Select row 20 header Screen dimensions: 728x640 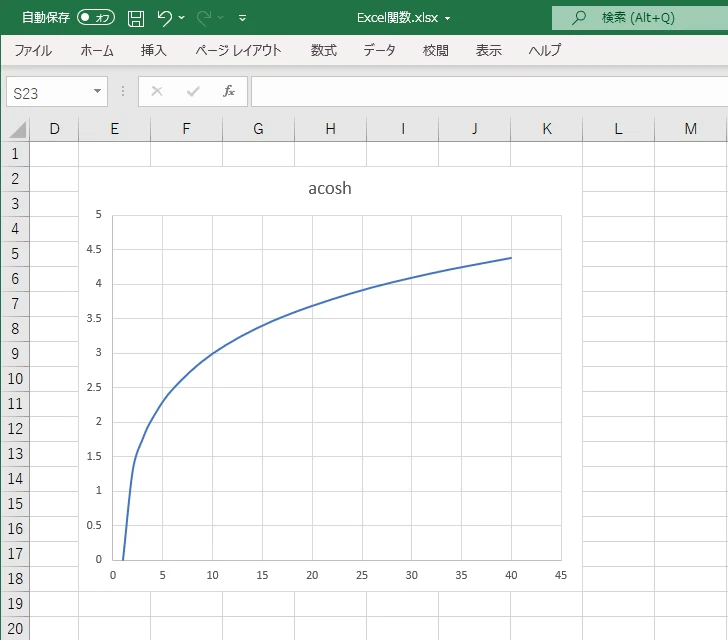[x=15, y=628]
